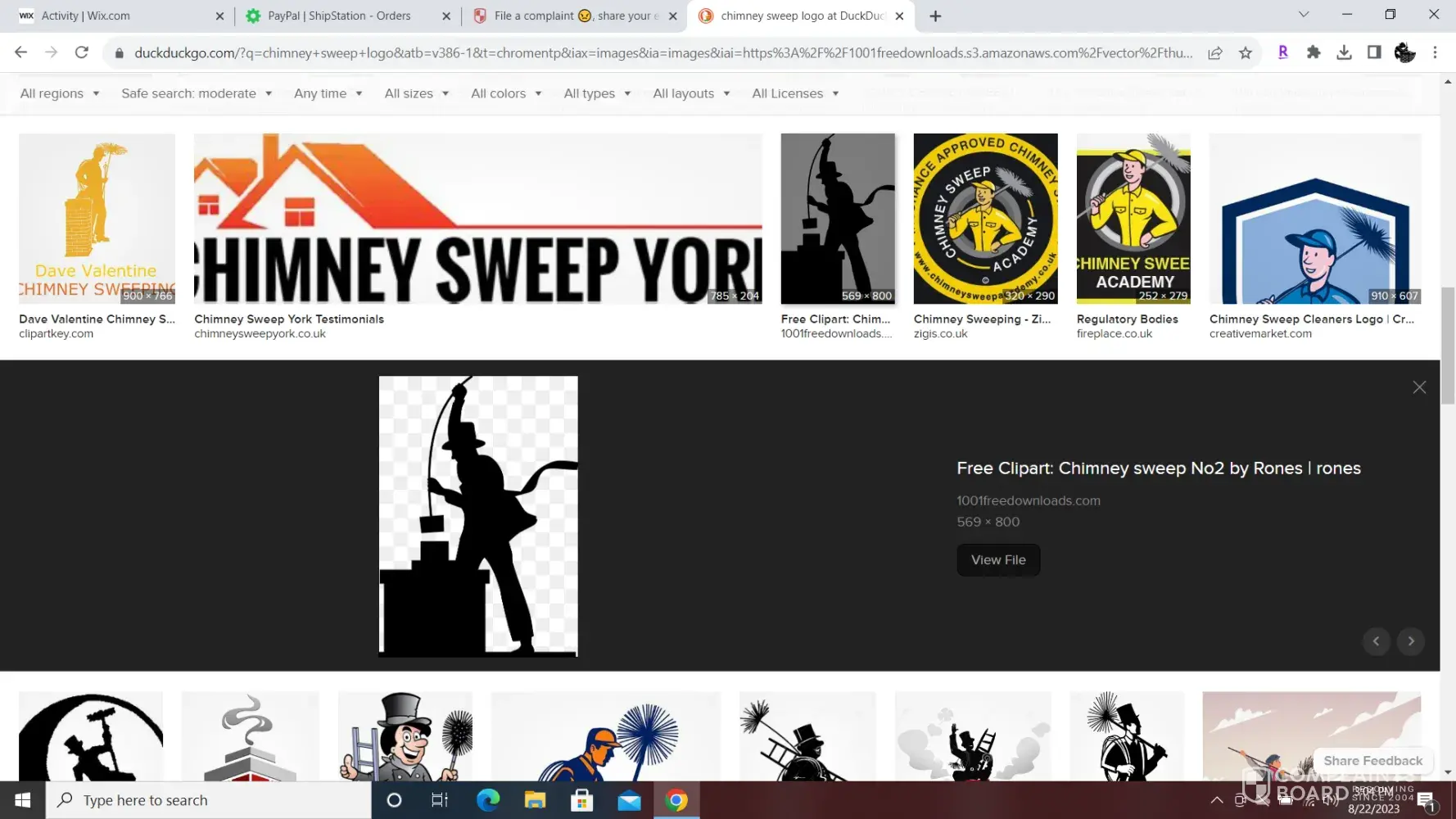Bookmark this page with the star icon
Image resolution: width=1456 pixels, height=819 pixels.
1246,52
